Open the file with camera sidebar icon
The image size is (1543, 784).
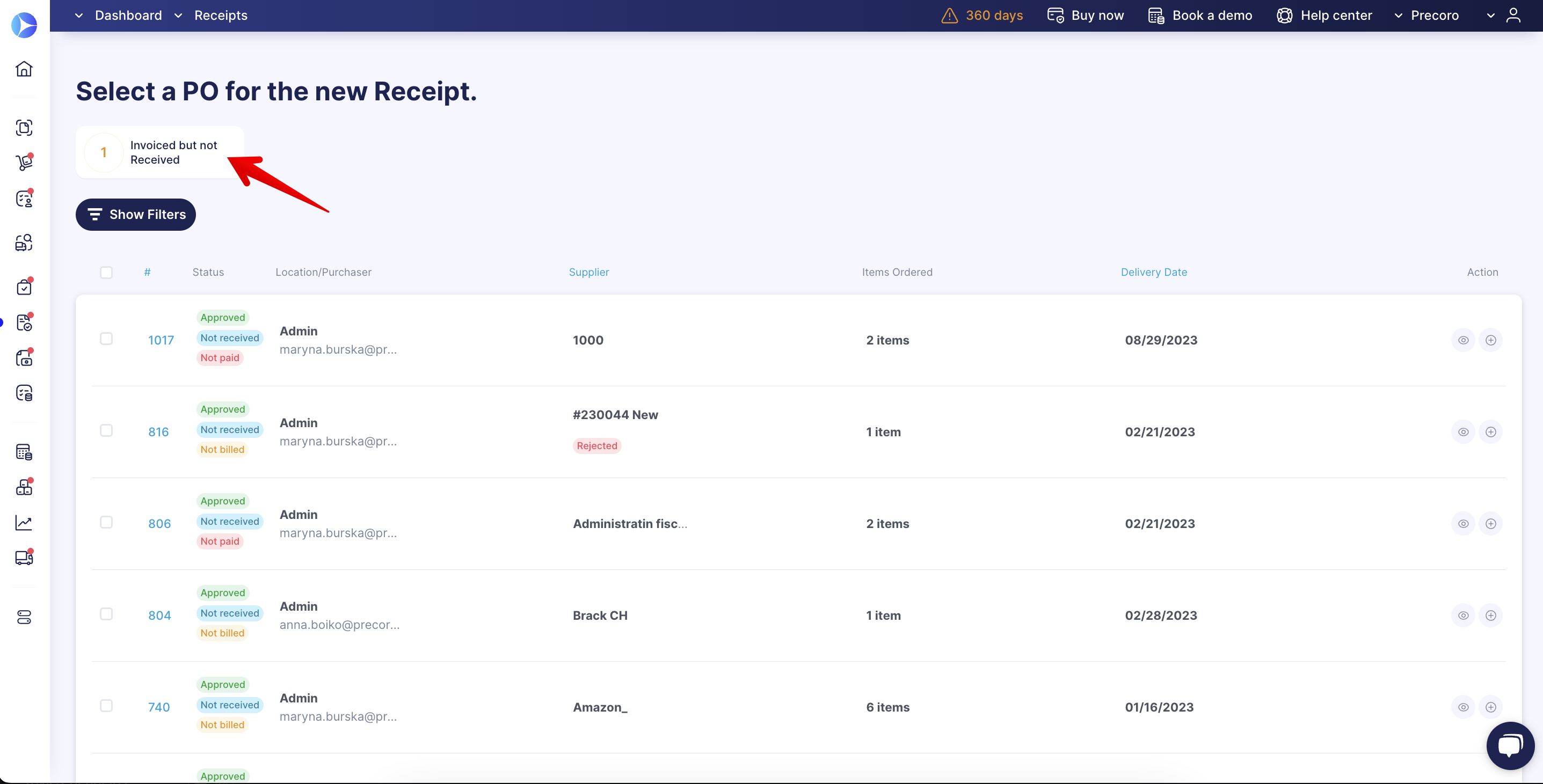coord(24,358)
